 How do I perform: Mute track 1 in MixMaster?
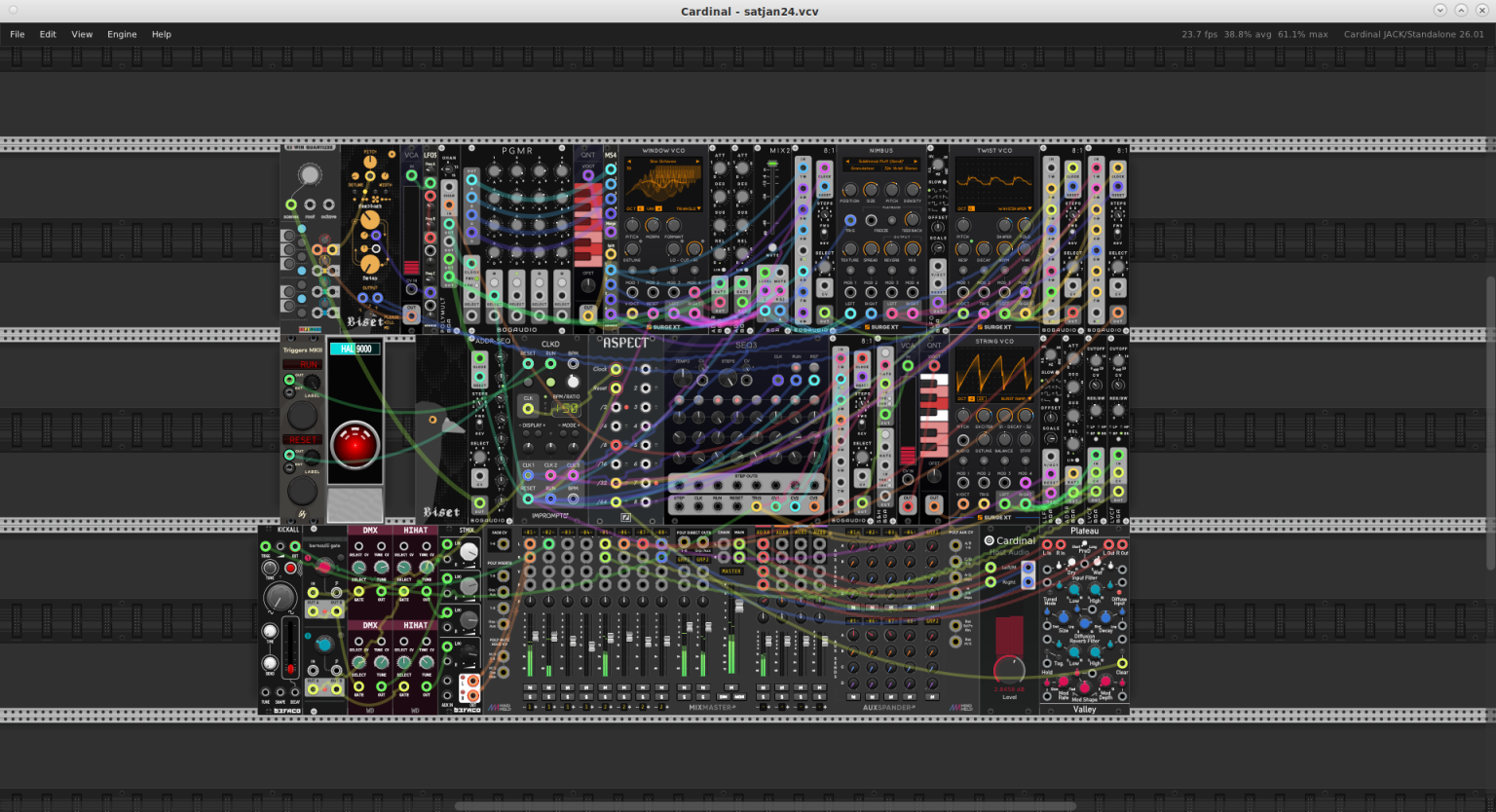click(530, 687)
